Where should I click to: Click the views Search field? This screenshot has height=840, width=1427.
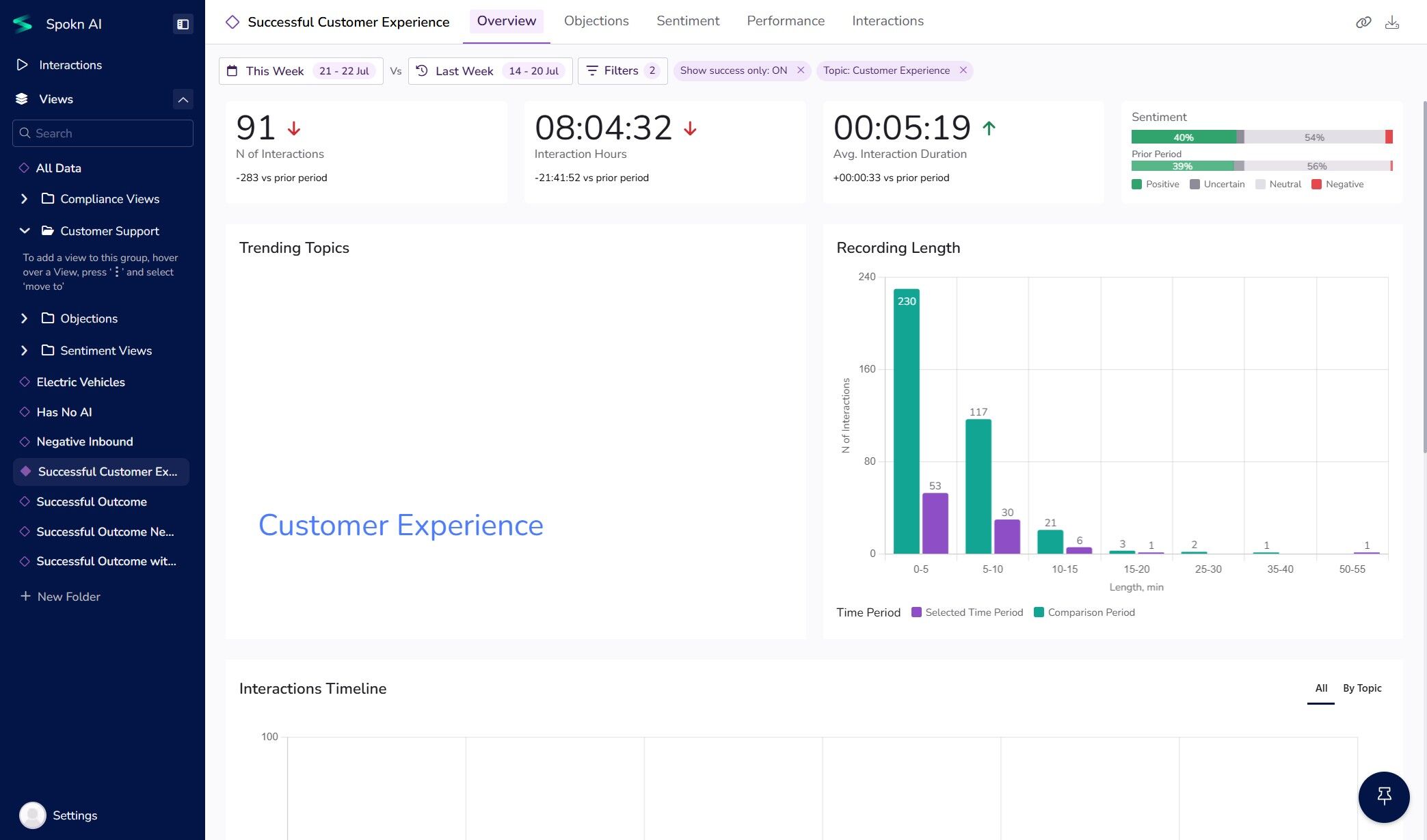click(x=103, y=133)
